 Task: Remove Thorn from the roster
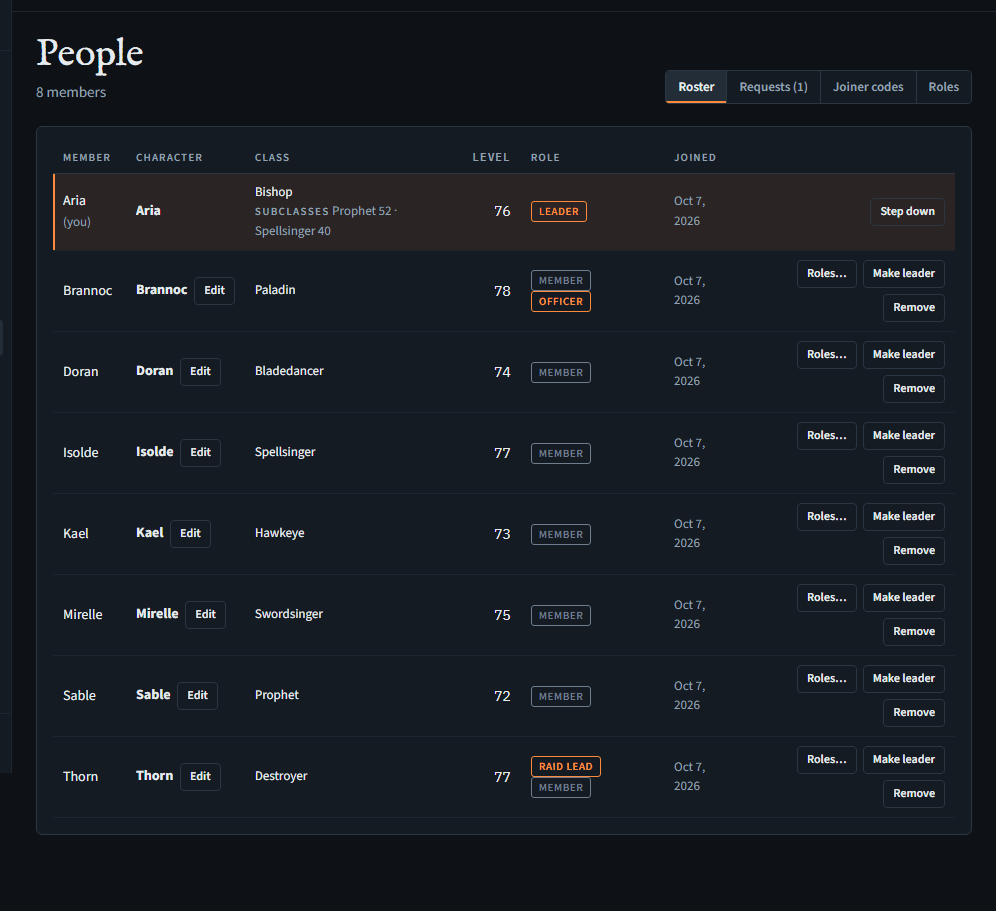[913, 793]
